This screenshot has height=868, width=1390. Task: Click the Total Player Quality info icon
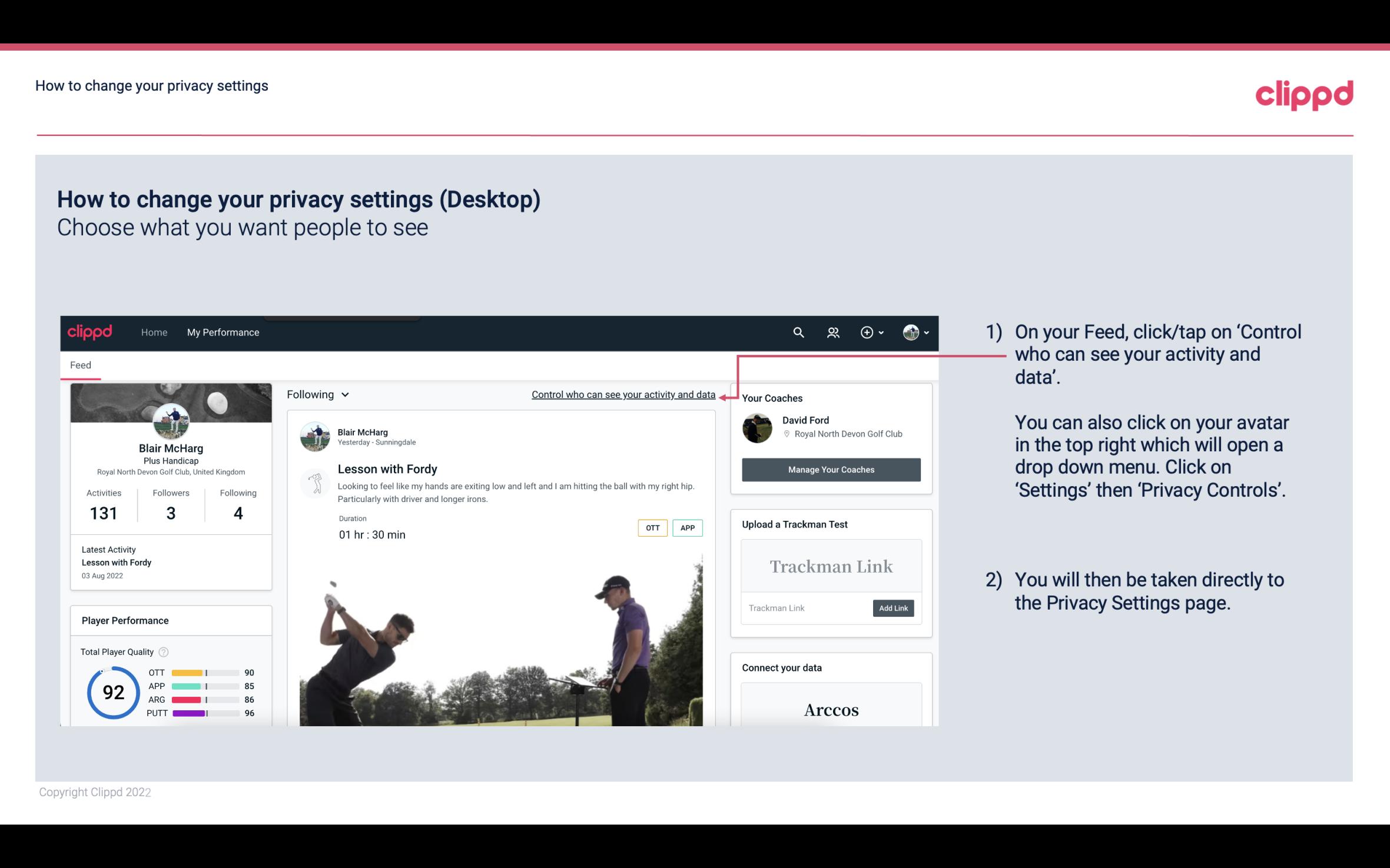[x=163, y=651]
